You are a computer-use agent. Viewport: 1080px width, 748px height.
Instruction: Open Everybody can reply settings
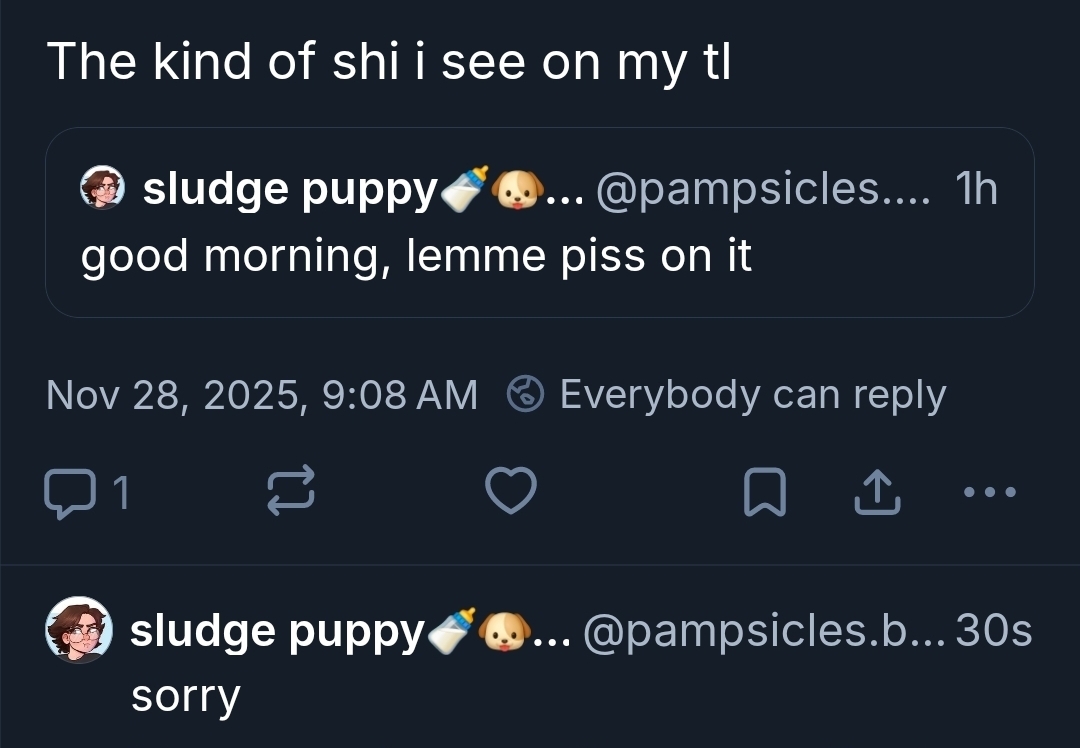(751, 395)
